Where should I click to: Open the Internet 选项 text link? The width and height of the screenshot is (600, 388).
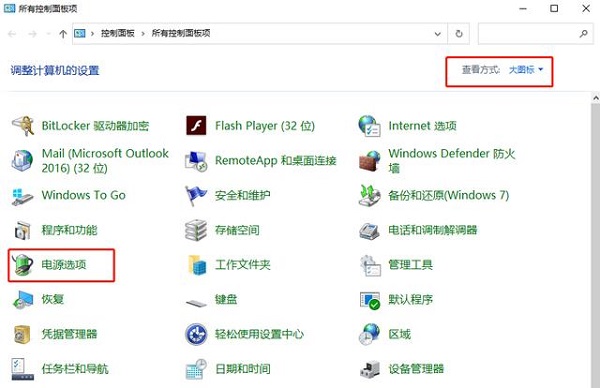tap(422, 126)
